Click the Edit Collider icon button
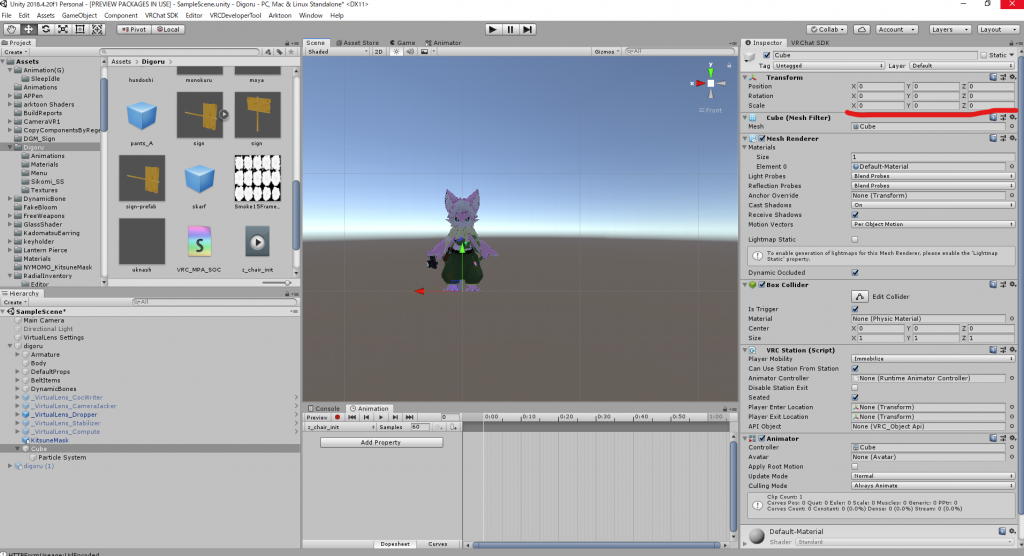The image size is (1024, 556). pos(859,297)
